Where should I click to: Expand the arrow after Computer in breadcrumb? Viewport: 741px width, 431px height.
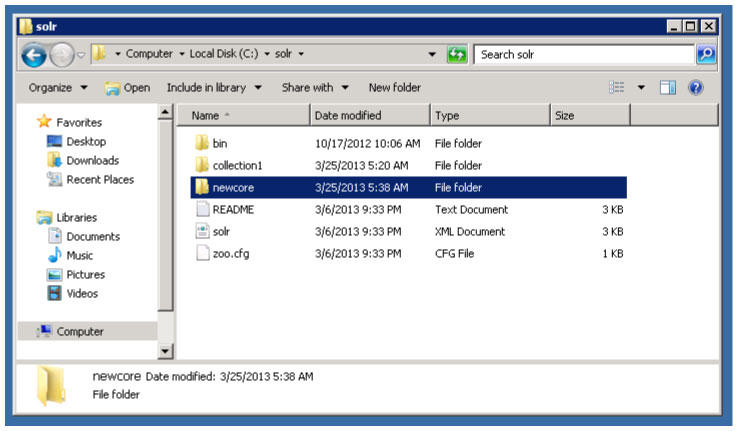coord(181,54)
